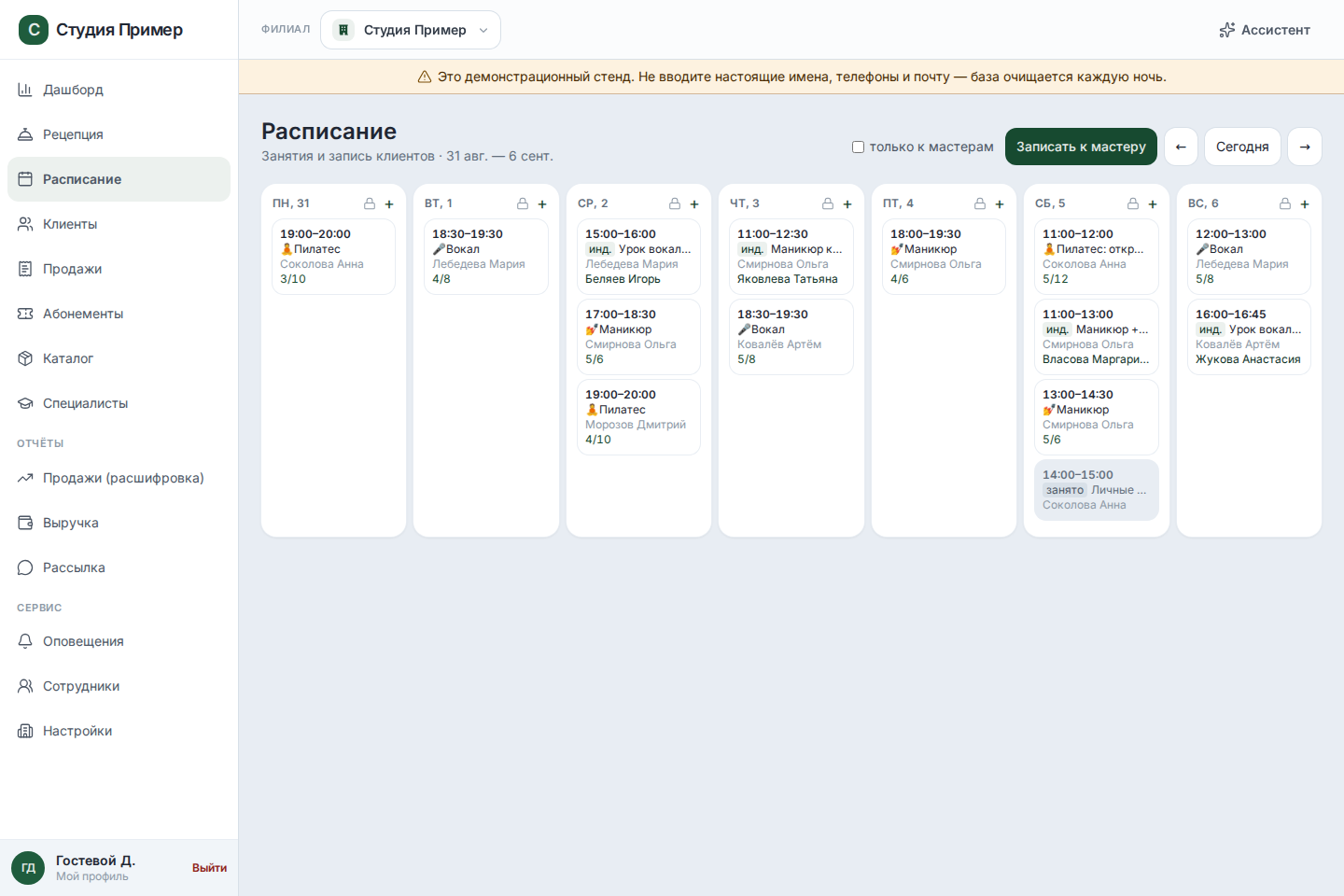Click the 'Записать к мастеру' button
The width and height of the screenshot is (1344, 896).
coord(1081,147)
